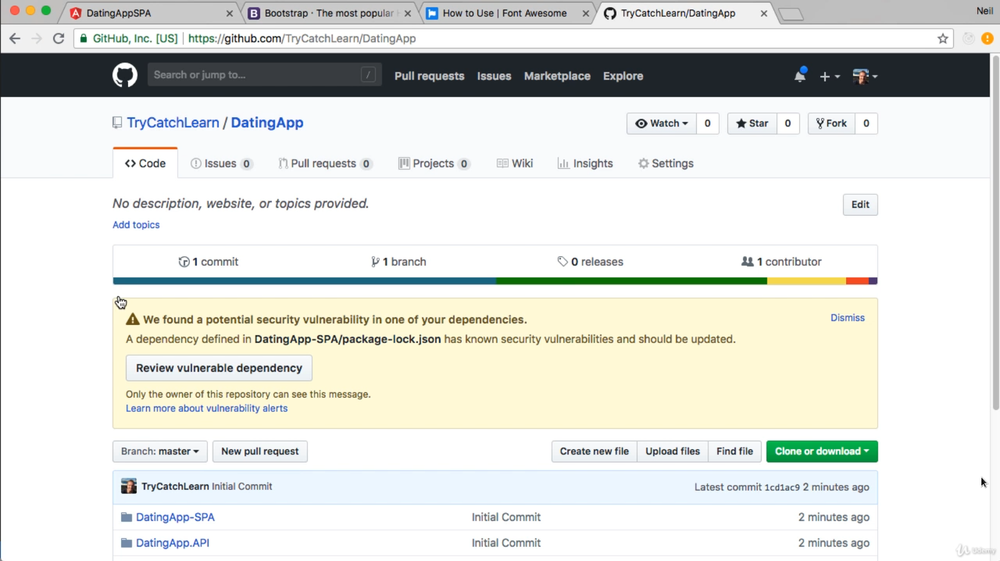Screen dimensions: 1000x561
Task: Click Review vulnerable dependency
Action: pos(219,368)
